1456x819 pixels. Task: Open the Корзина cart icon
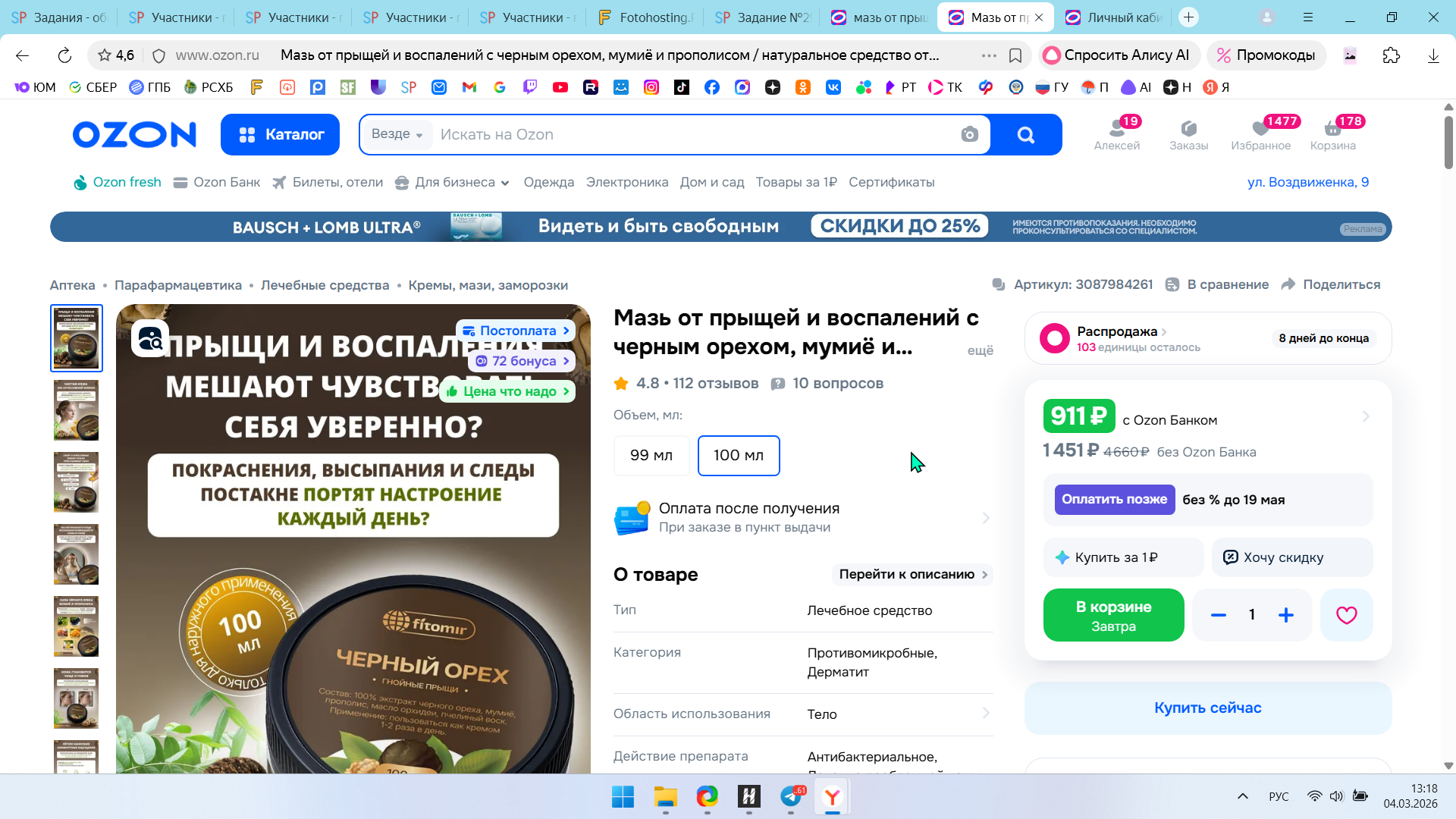1332,133
